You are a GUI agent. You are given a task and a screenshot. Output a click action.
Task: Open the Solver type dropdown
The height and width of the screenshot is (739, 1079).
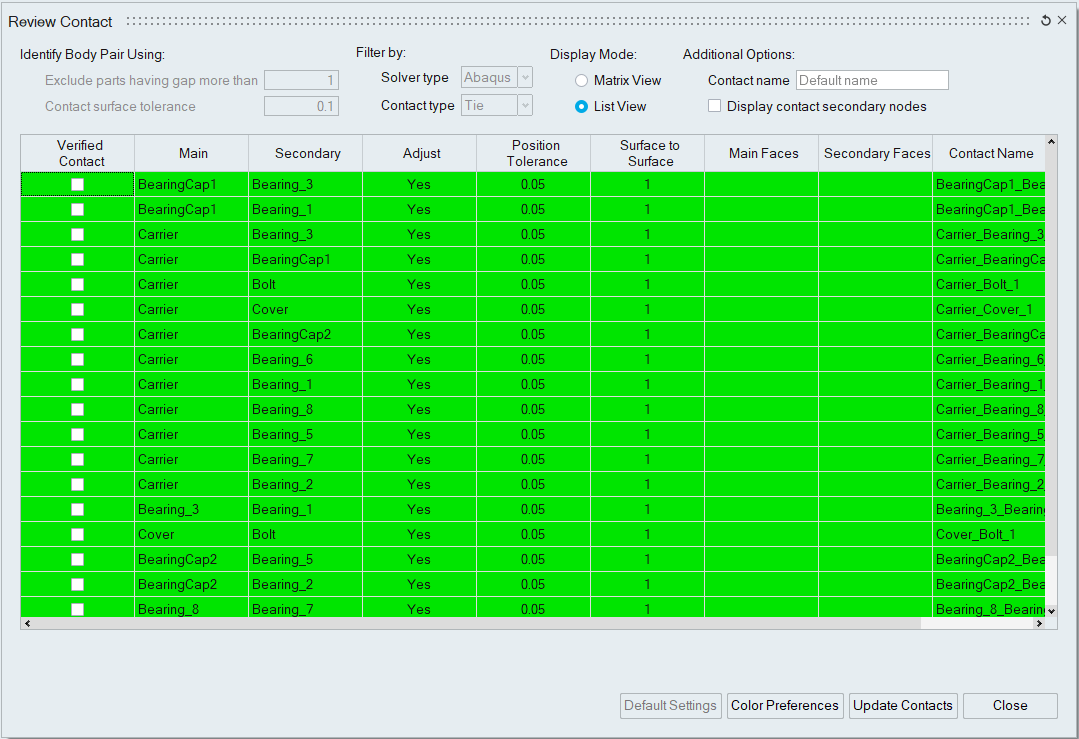[x=497, y=78]
